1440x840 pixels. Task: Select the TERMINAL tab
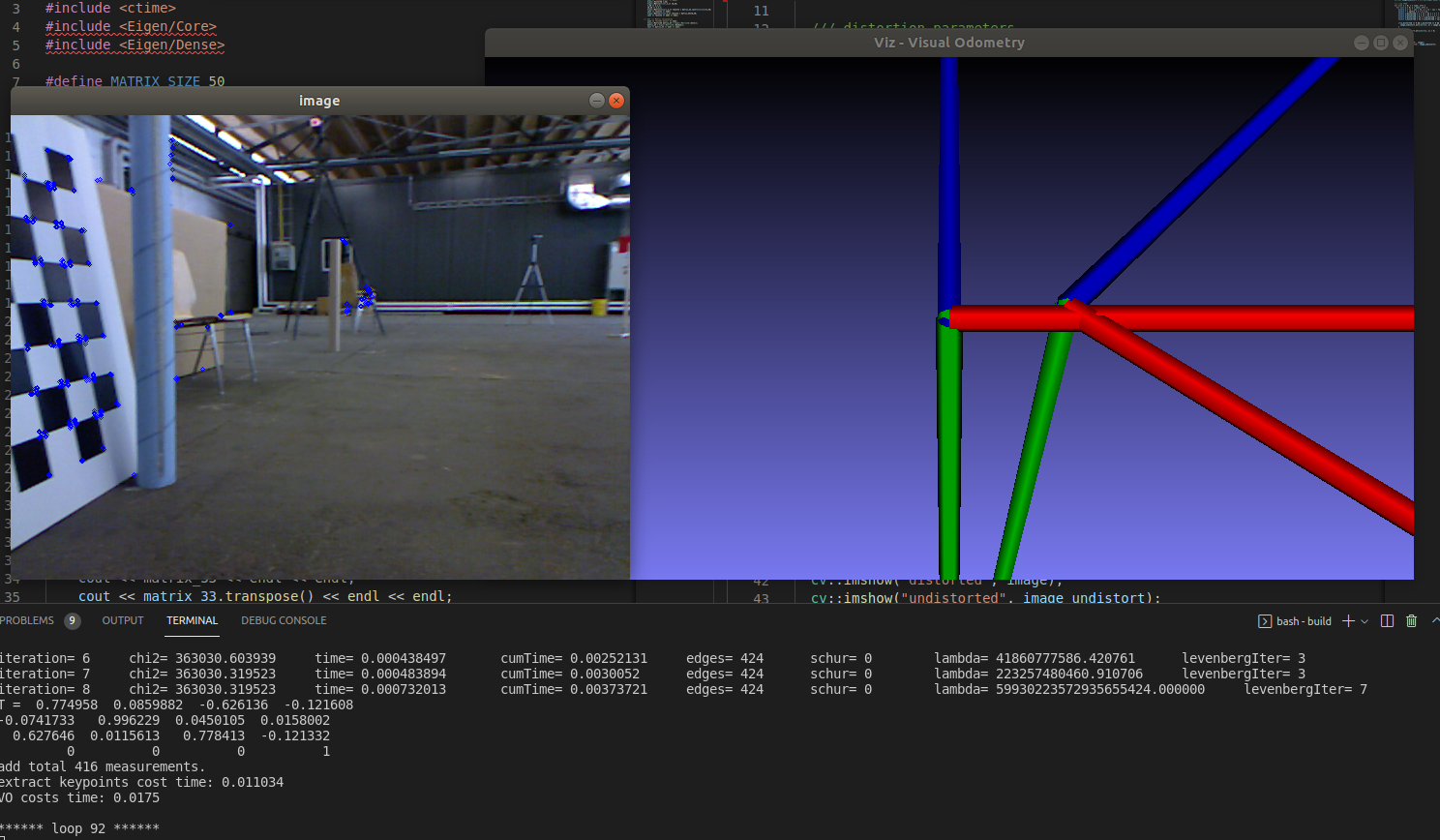click(x=192, y=620)
